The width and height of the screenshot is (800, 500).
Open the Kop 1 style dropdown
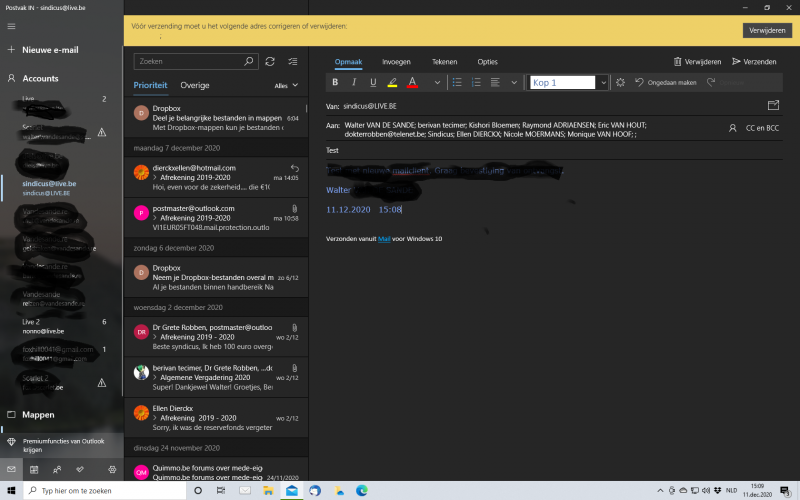point(599,82)
